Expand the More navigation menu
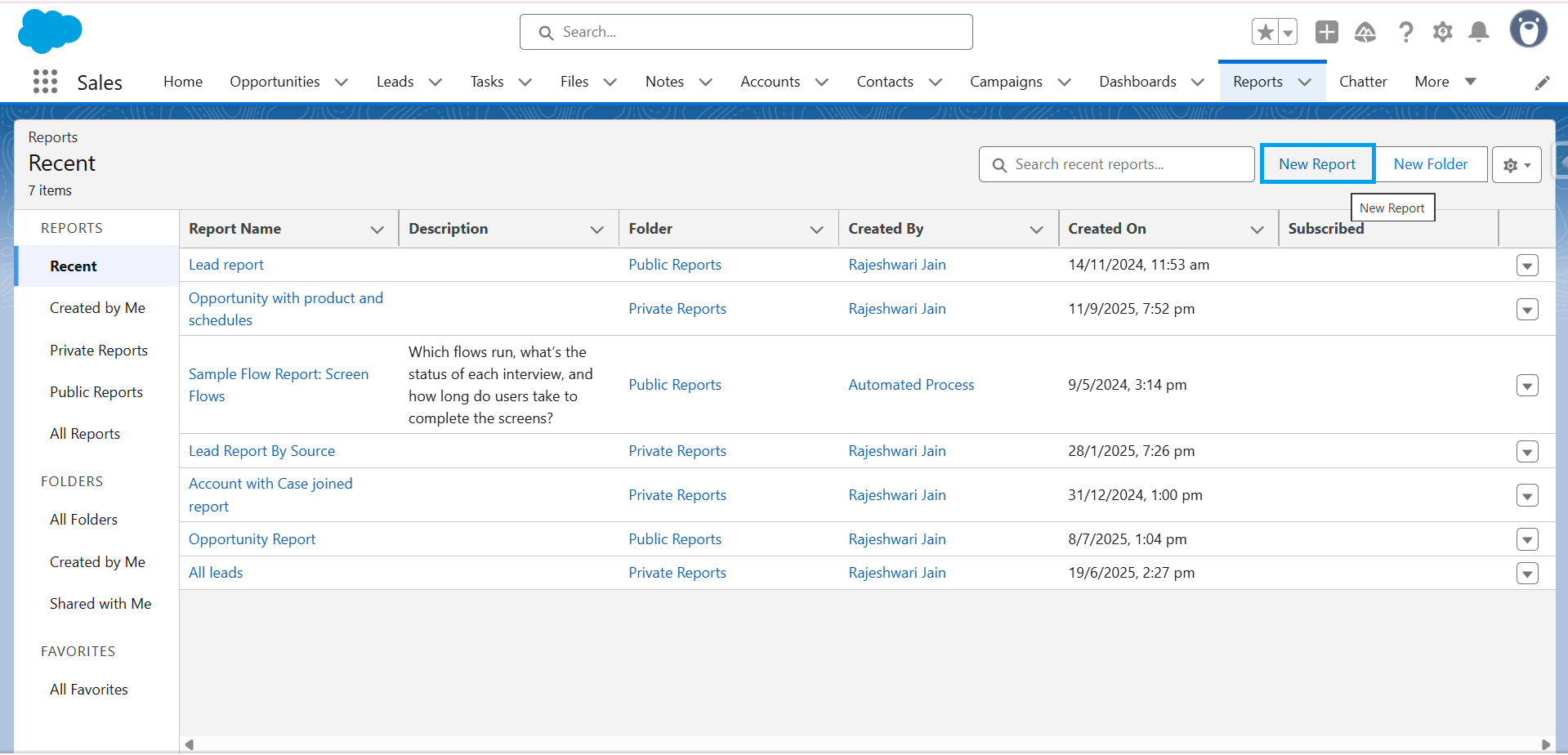 [x=1470, y=82]
